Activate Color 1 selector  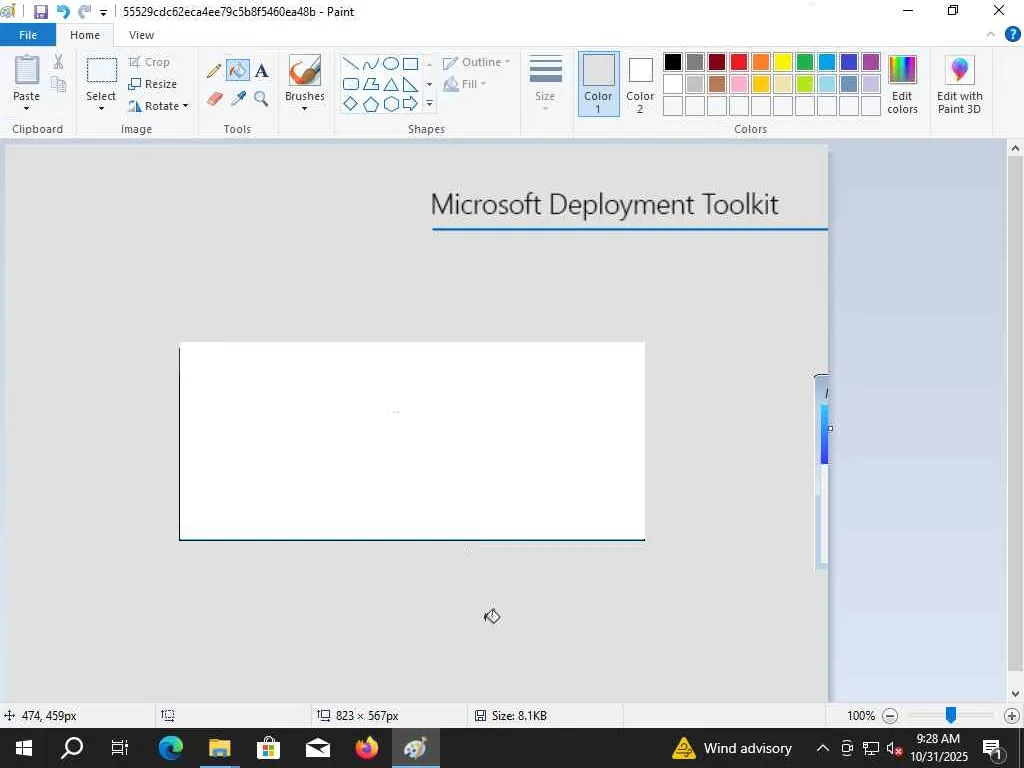coord(598,84)
